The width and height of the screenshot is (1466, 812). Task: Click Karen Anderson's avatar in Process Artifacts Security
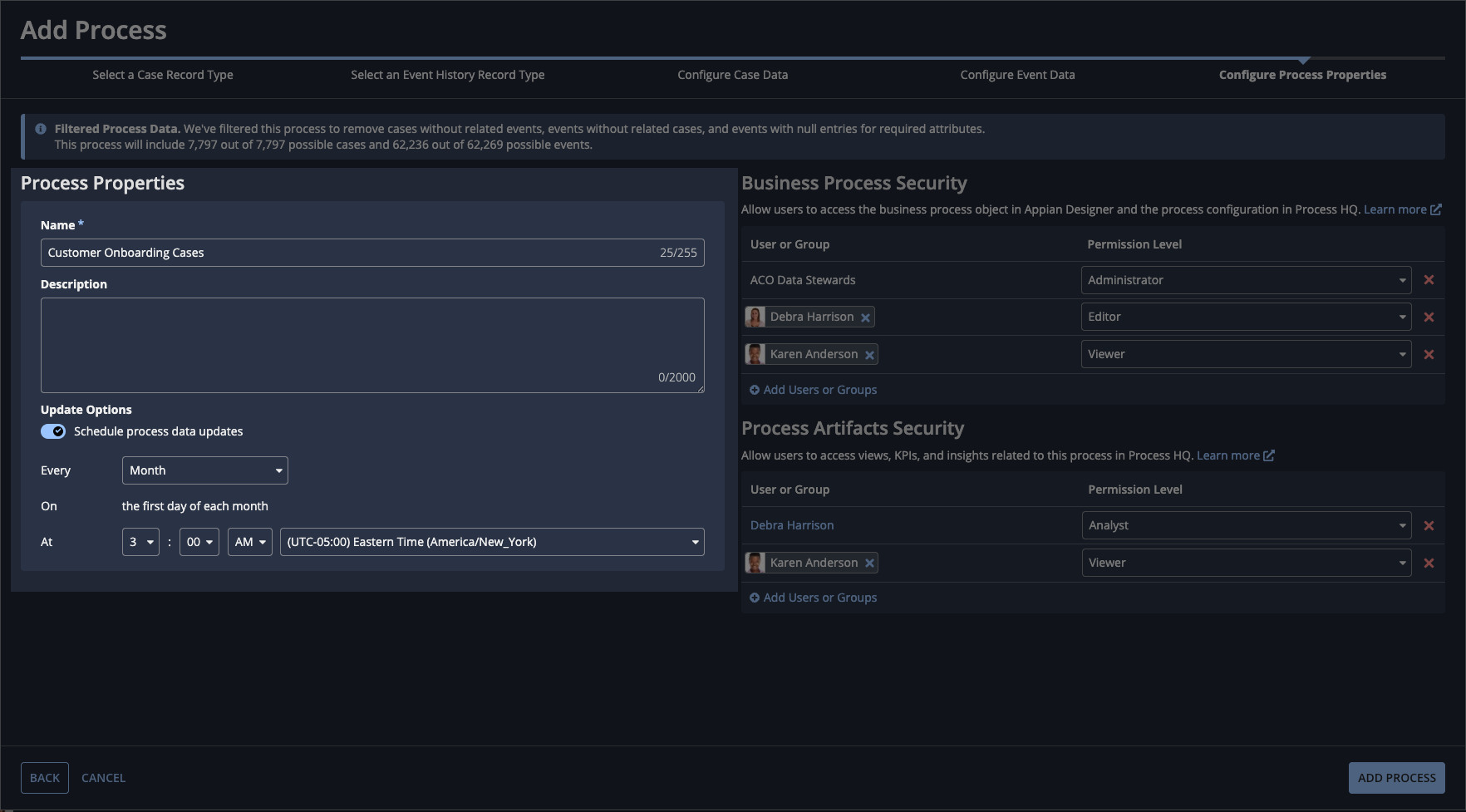tap(755, 563)
